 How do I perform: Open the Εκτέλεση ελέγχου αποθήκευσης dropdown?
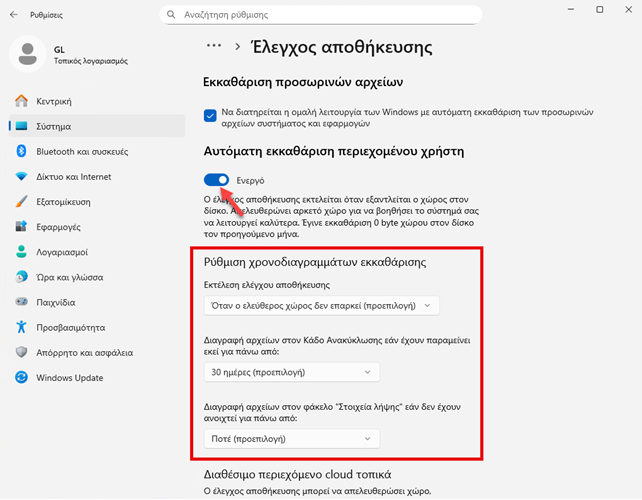click(321, 306)
